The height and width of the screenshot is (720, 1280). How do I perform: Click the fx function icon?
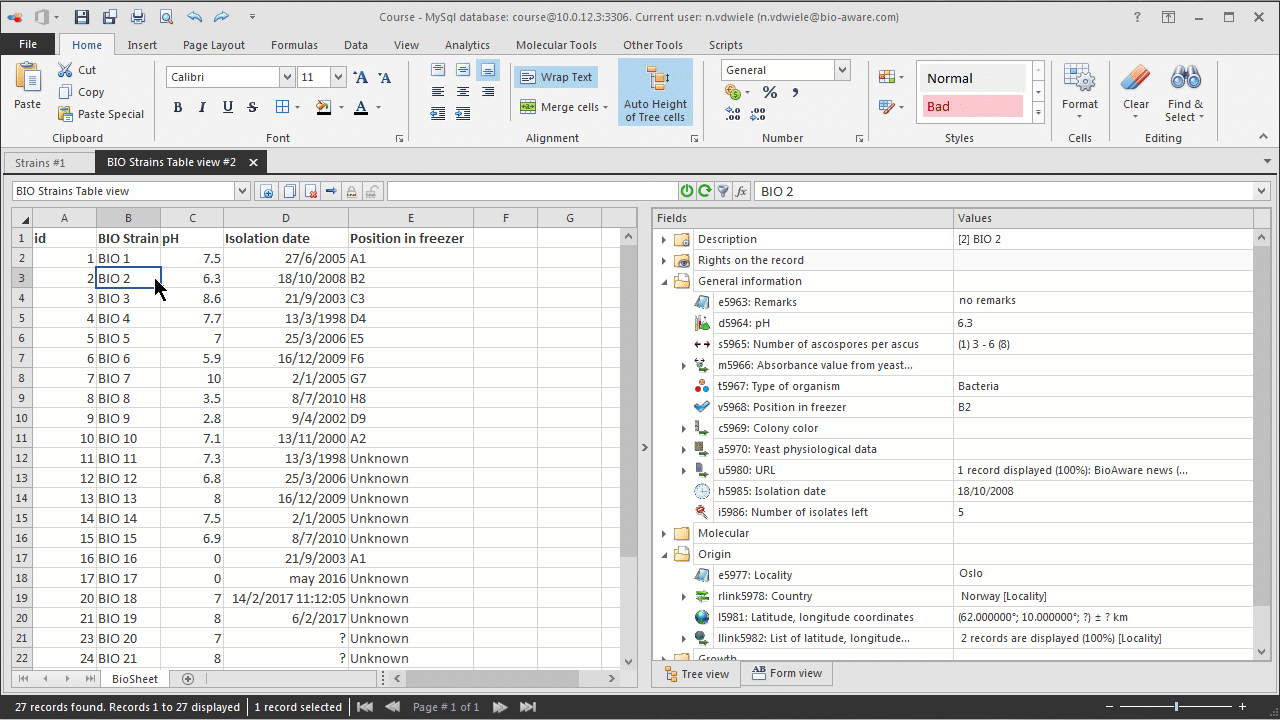coord(741,191)
